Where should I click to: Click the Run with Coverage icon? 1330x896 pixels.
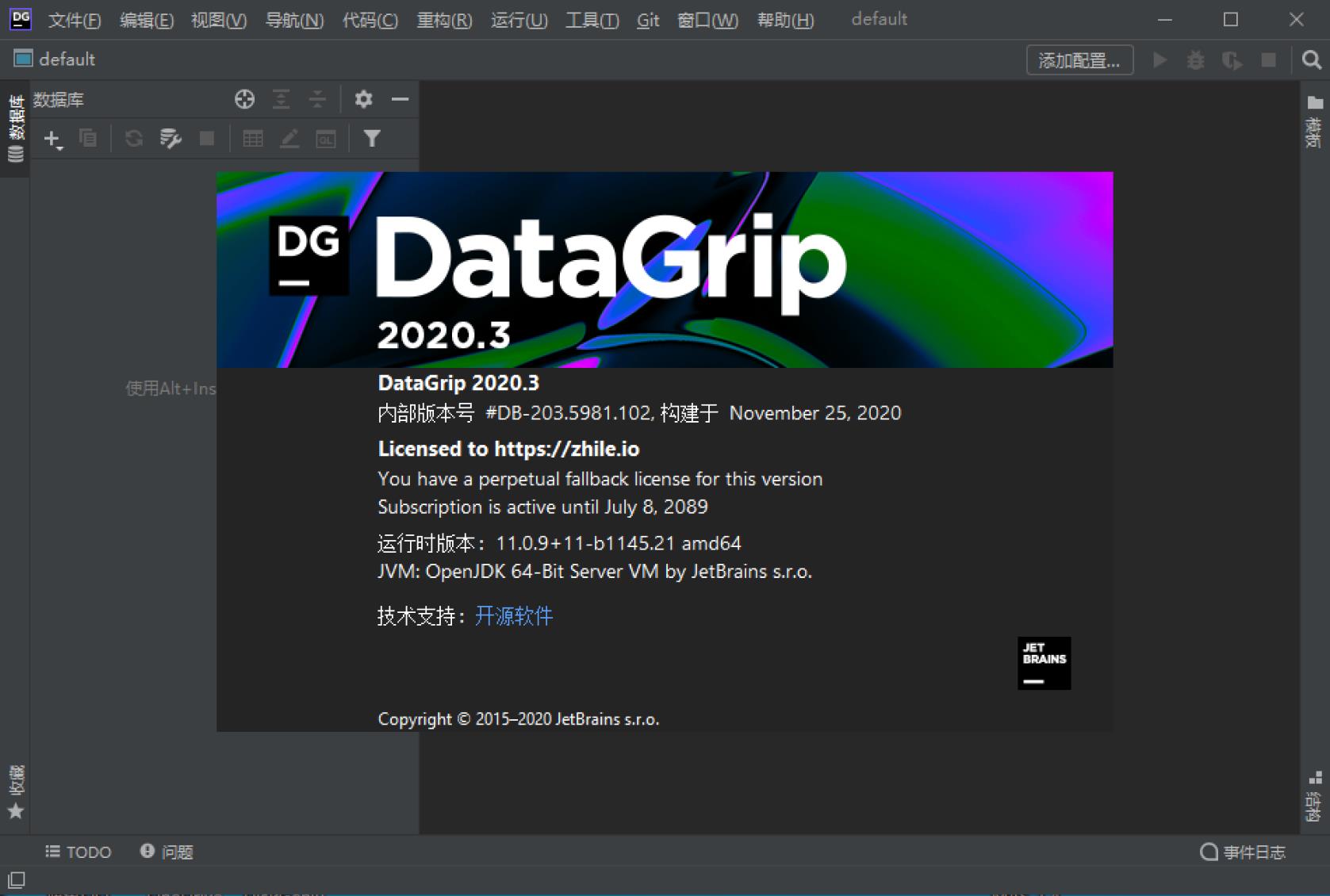1232,60
